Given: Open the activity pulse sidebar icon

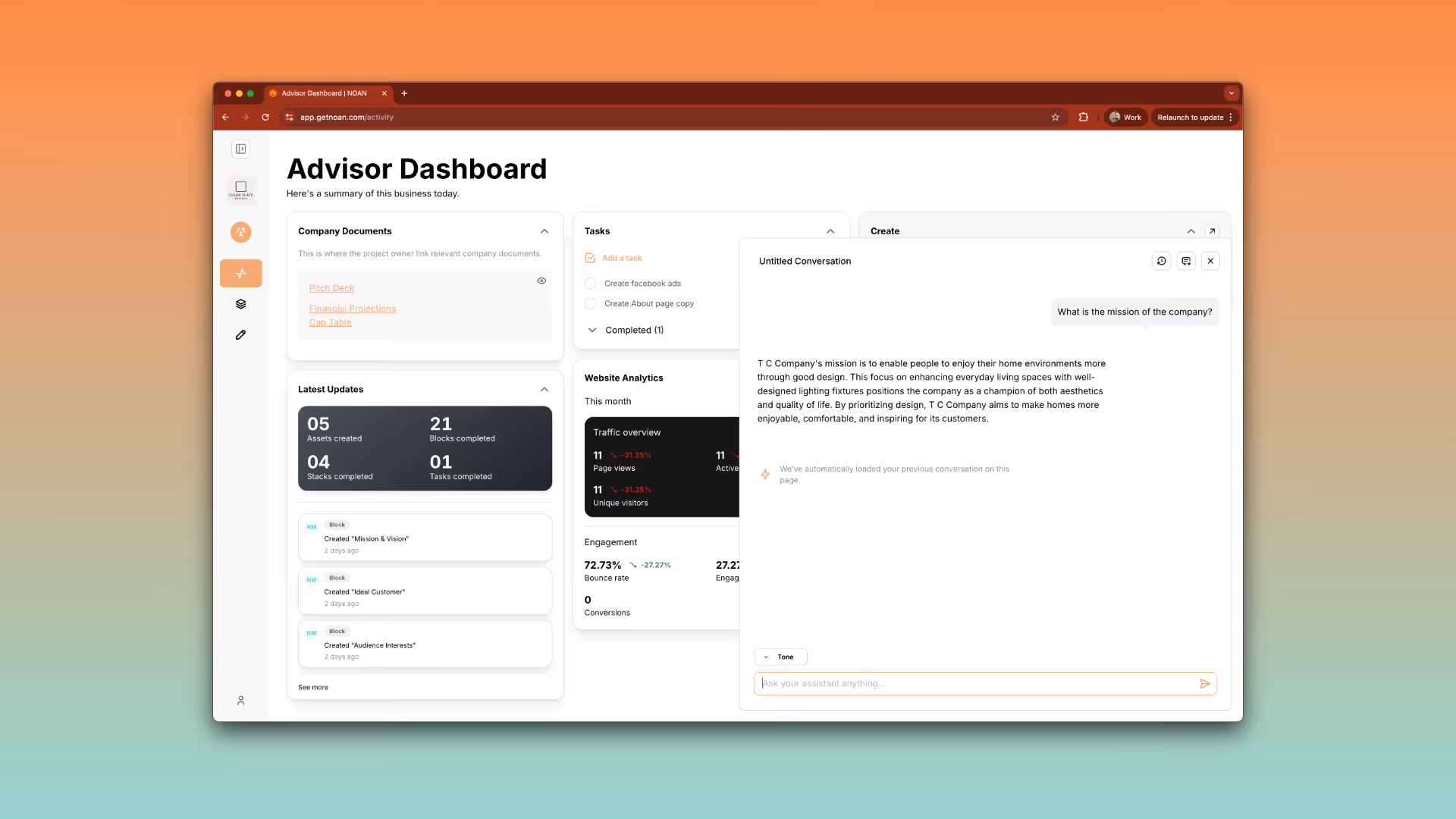Looking at the screenshot, I should pos(240,273).
